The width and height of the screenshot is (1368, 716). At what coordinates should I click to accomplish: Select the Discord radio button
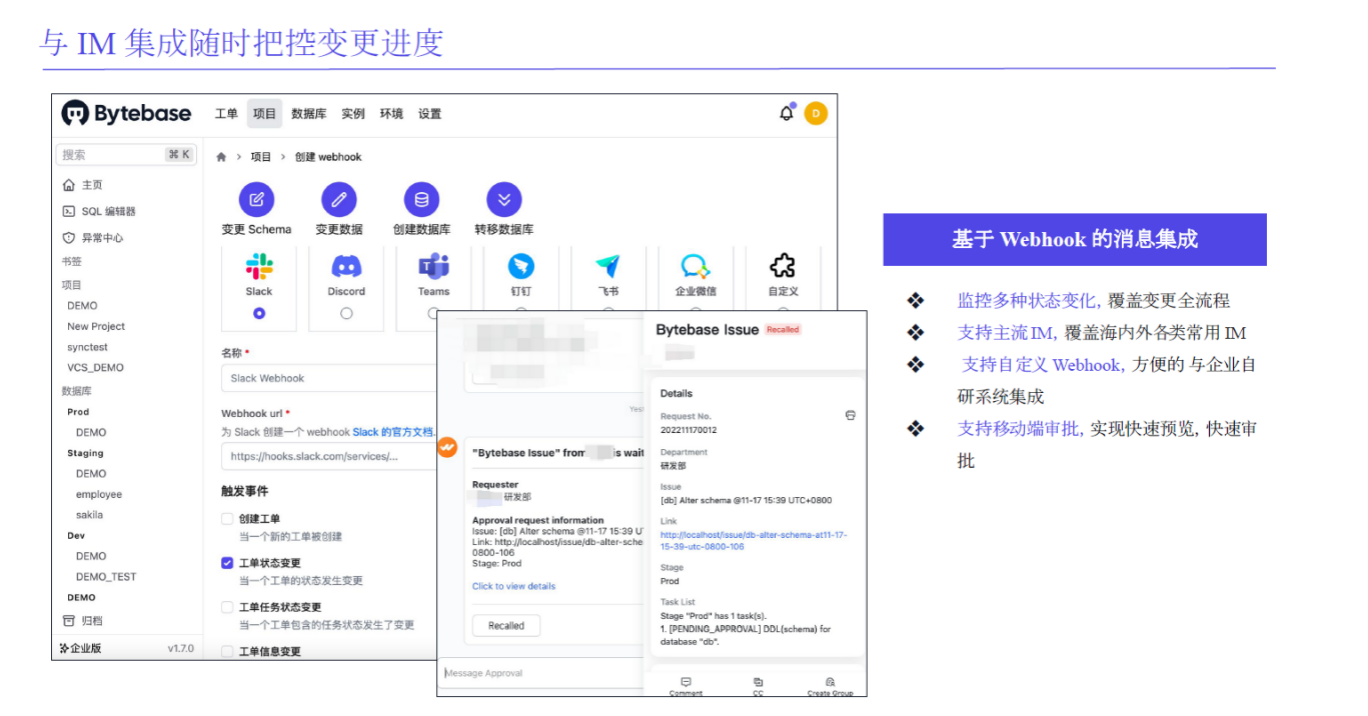point(346,313)
